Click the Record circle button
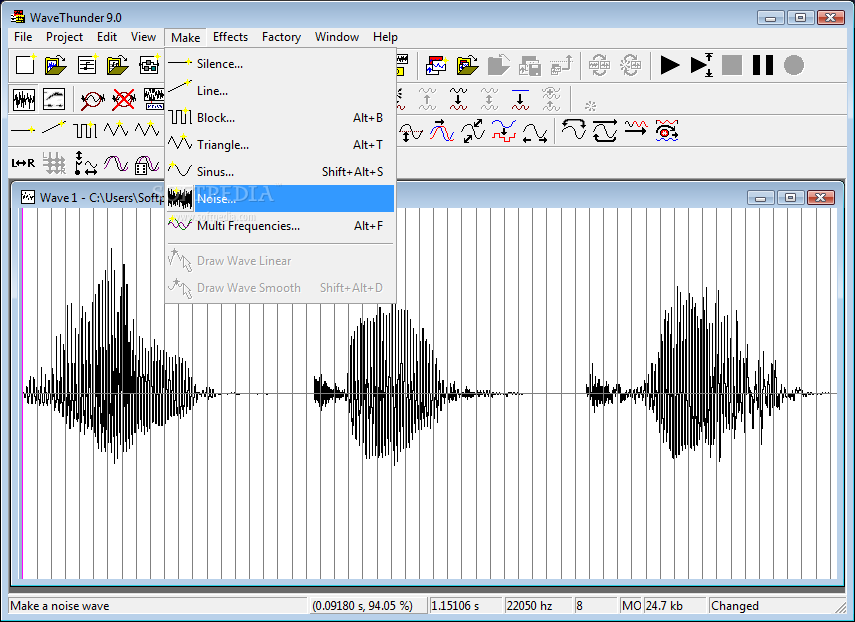 794,65
